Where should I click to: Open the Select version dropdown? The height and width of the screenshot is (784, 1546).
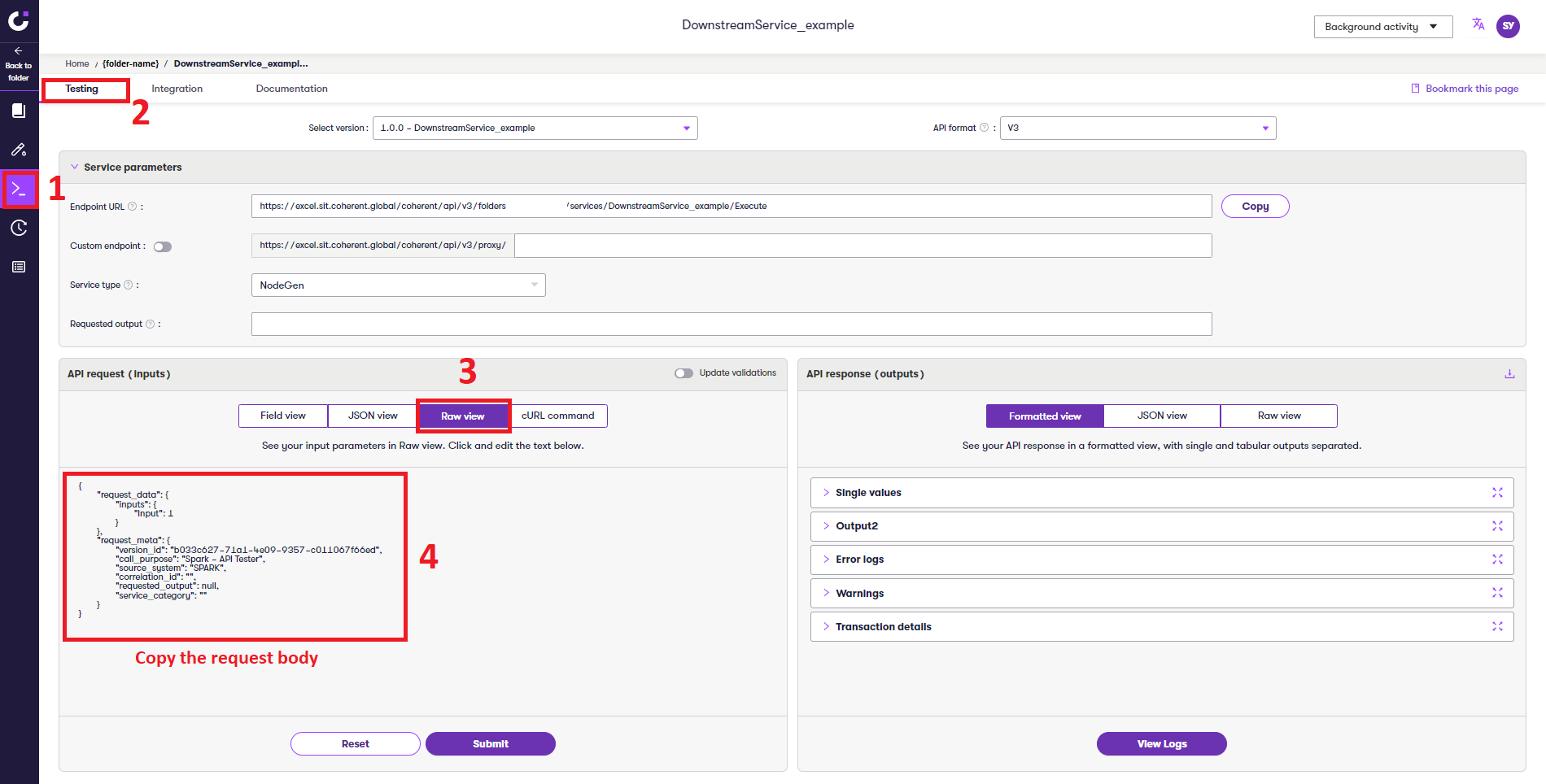[x=535, y=128]
